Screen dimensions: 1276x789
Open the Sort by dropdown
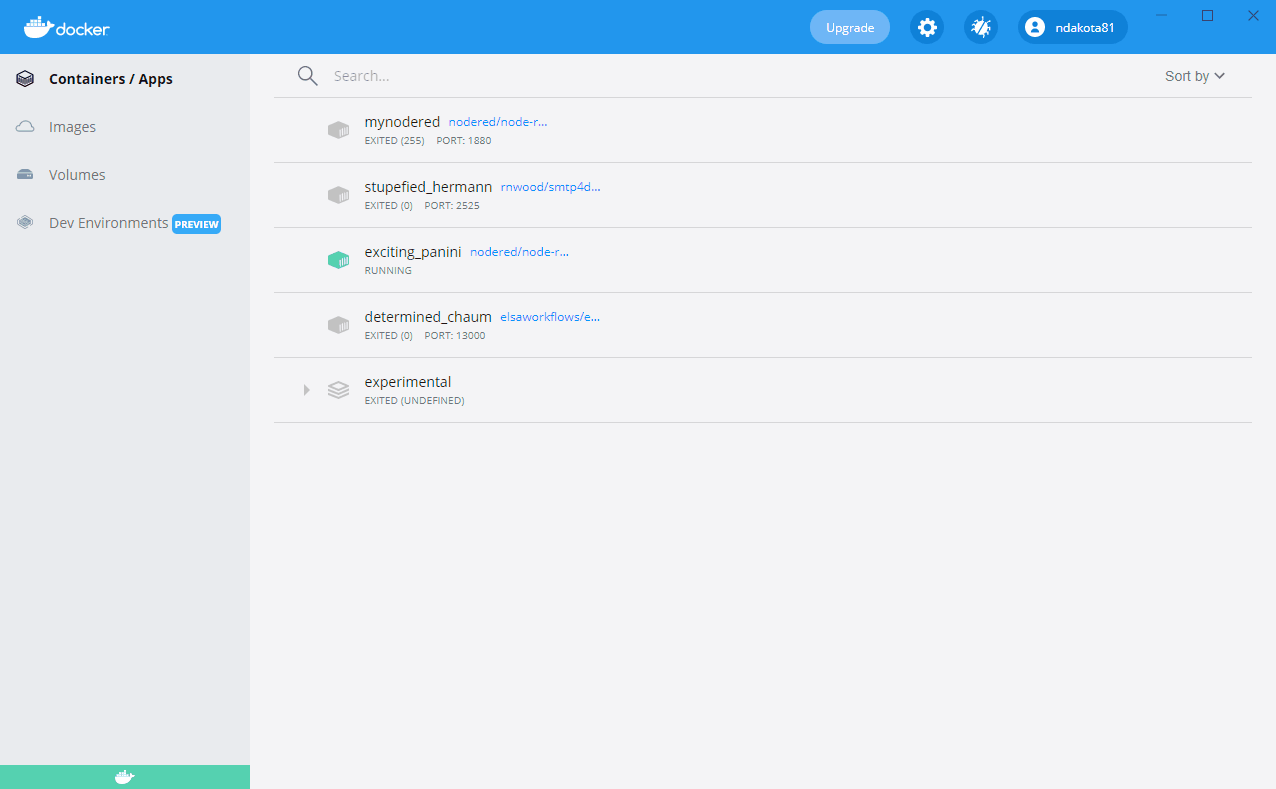pyautogui.click(x=1193, y=75)
